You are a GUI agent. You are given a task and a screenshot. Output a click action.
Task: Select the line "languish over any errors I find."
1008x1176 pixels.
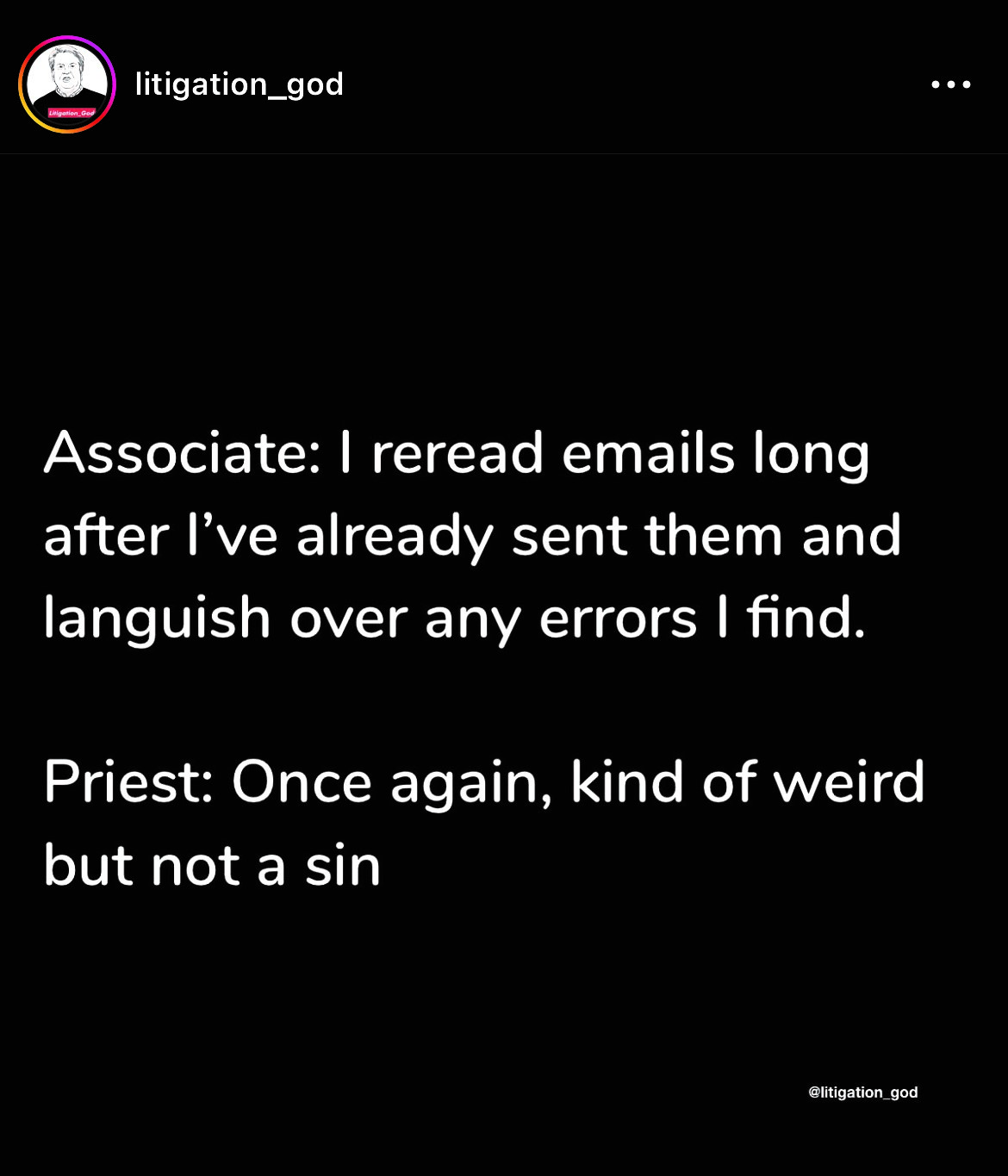click(x=455, y=619)
